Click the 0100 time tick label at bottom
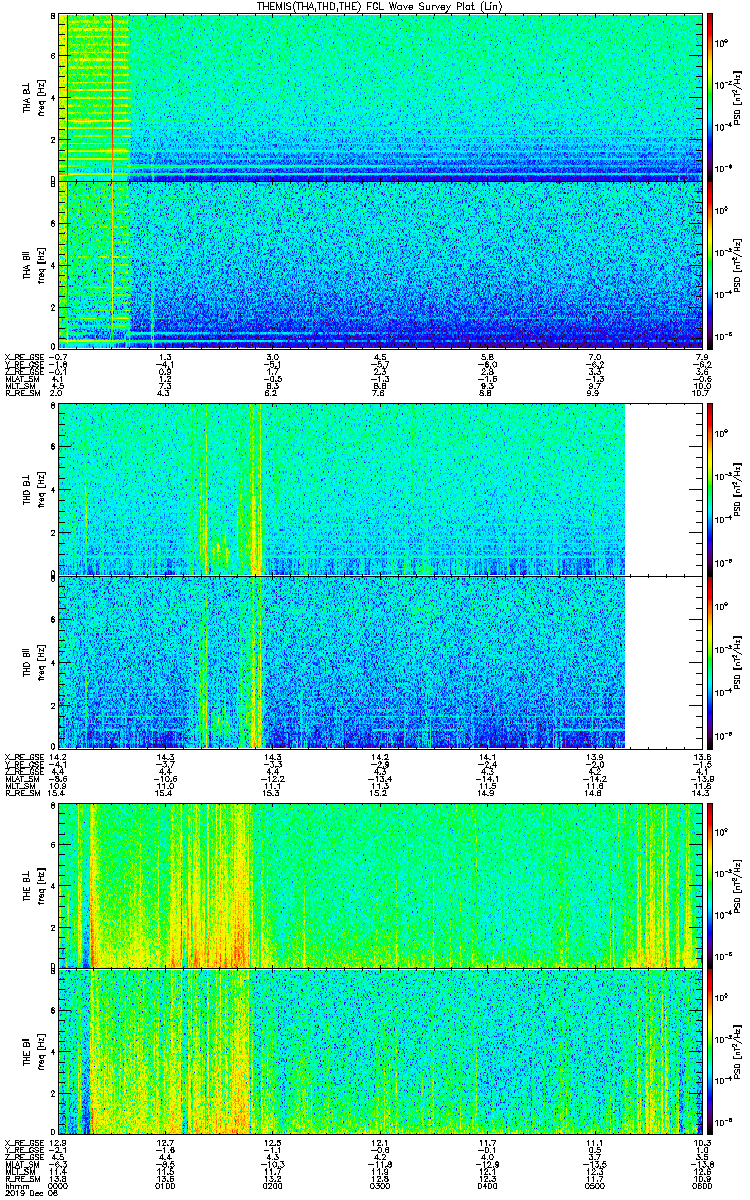750x1200 pixels. tap(166, 1185)
